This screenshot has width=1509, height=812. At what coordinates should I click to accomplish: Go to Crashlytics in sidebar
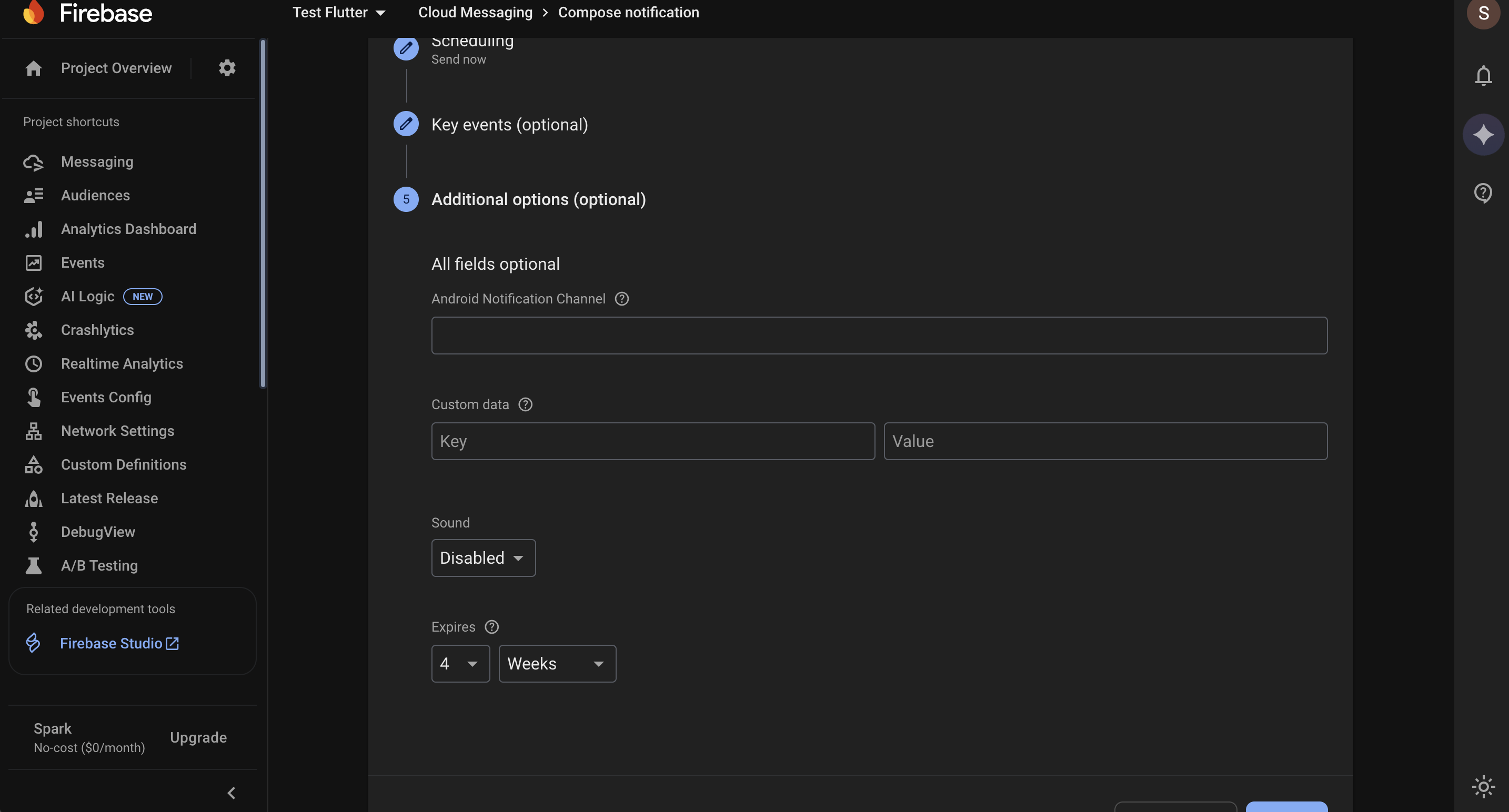(97, 330)
